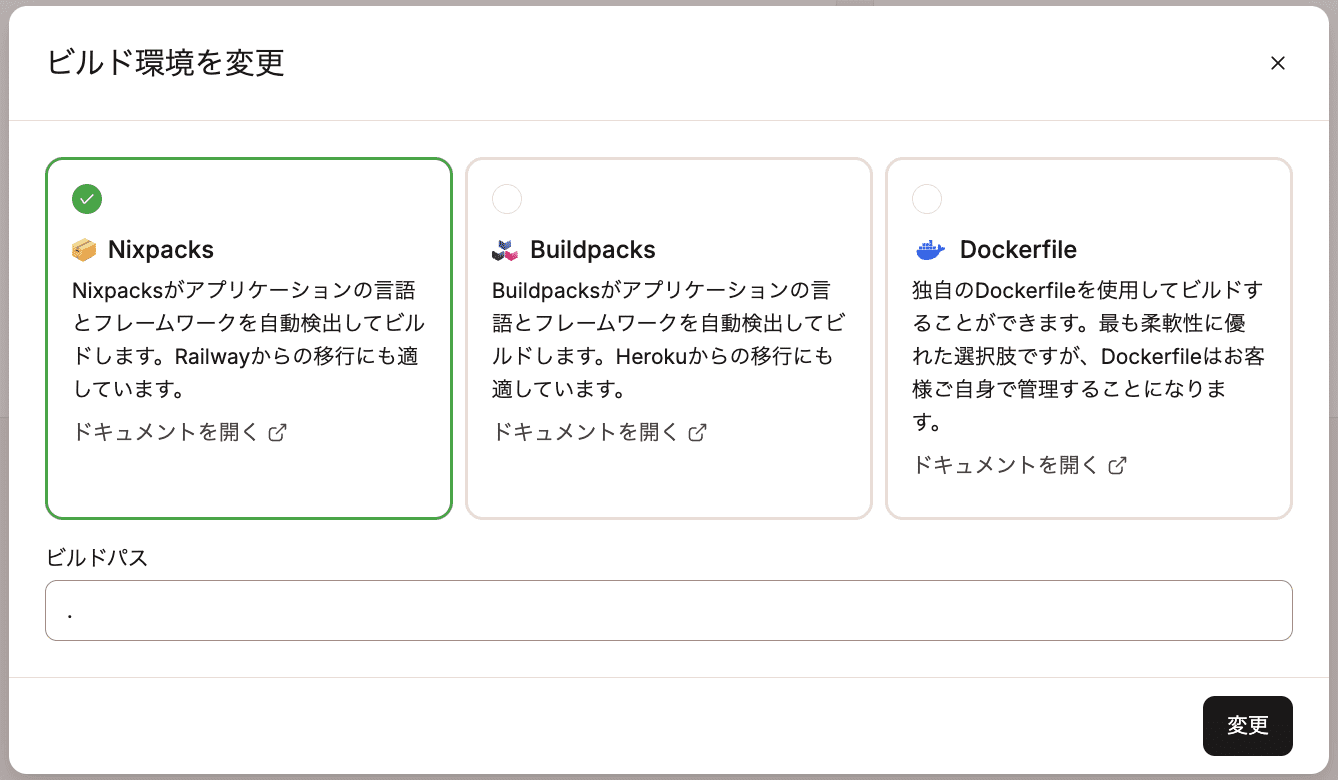
Task: Close the ビルド環境を変更 dialog
Action: pos(1277,63)
